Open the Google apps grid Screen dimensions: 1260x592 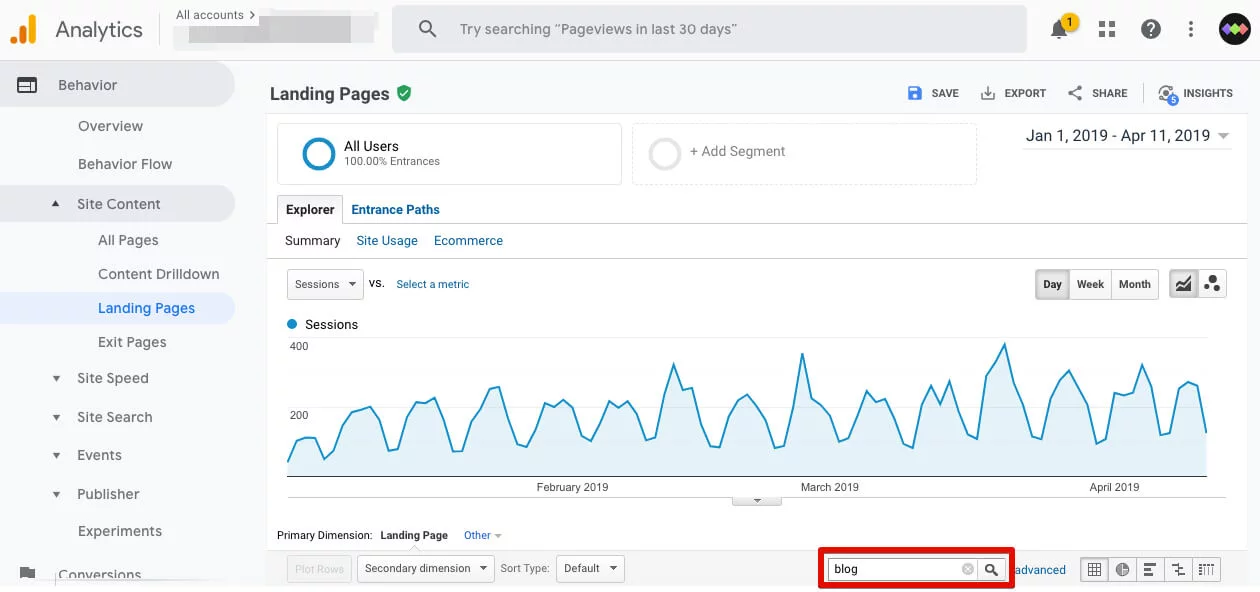coord(1106,29)
